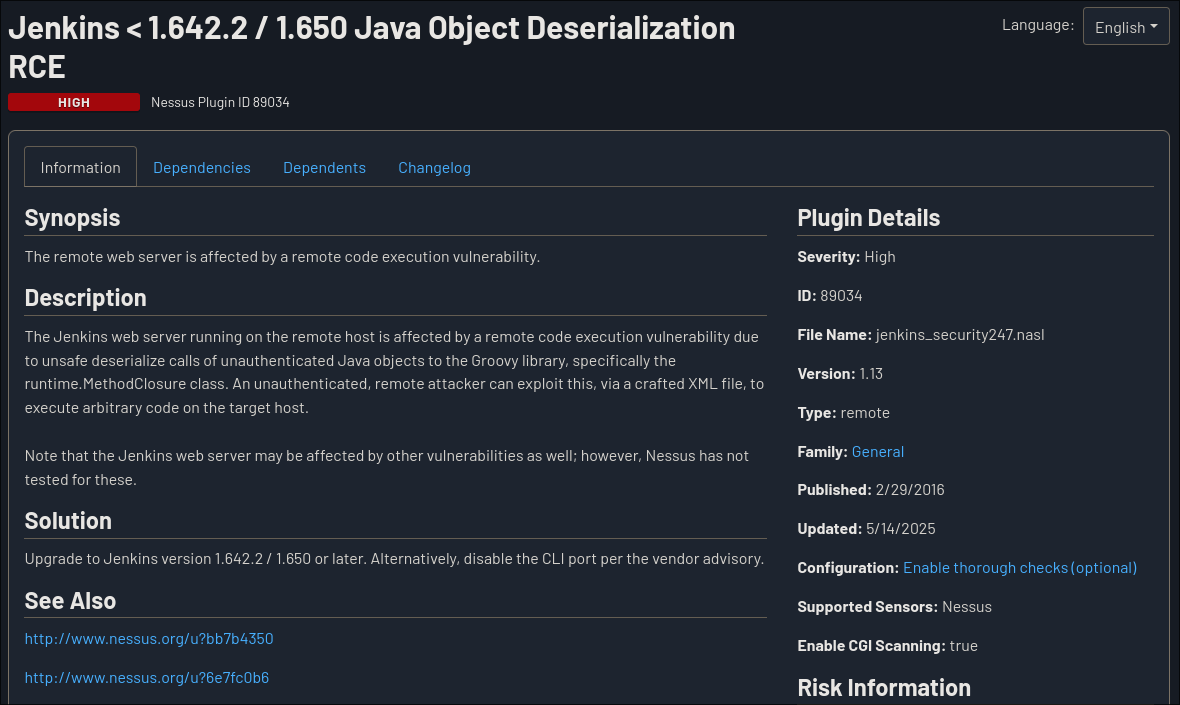Switch to the Dependents tab
This screenshot has width=1180, height=705.
324,168
